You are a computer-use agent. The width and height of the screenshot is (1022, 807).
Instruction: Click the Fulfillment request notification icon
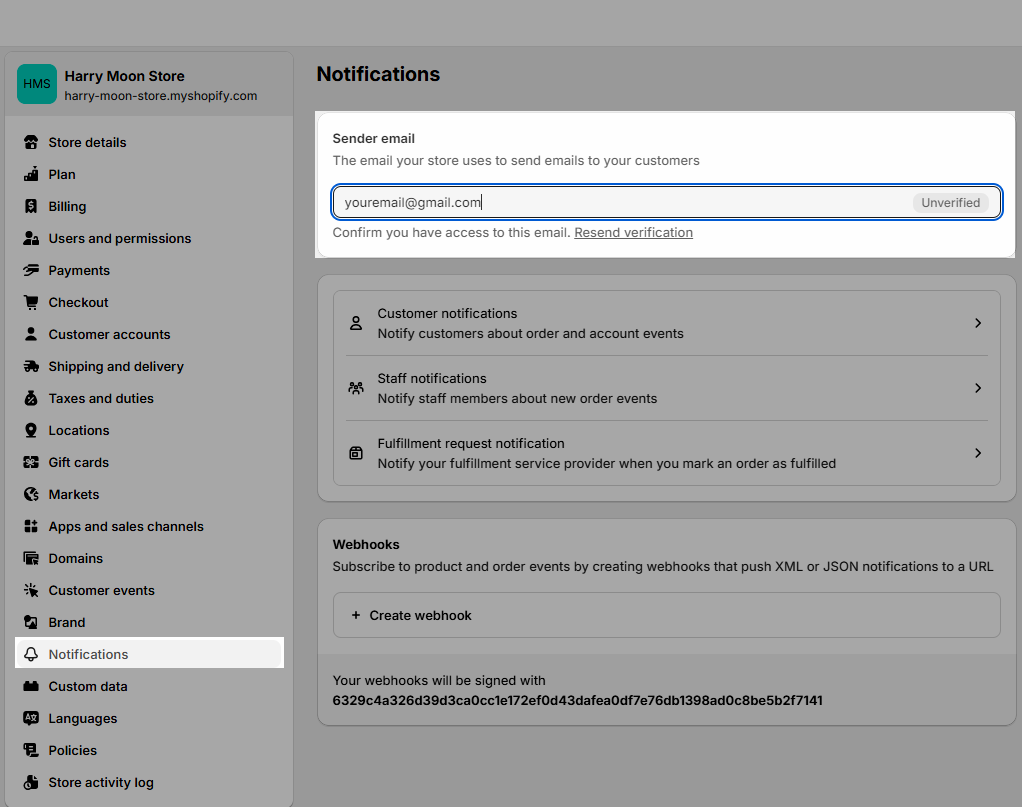point(356,453)
